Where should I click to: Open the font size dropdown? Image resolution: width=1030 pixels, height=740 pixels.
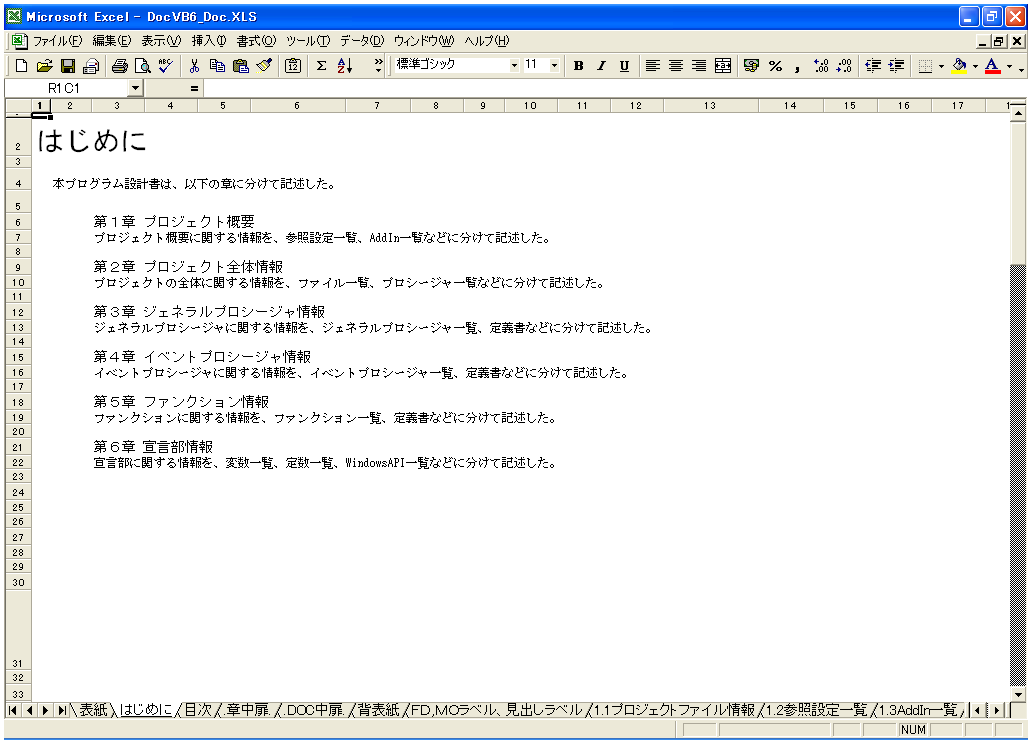(x=555, y=66)
